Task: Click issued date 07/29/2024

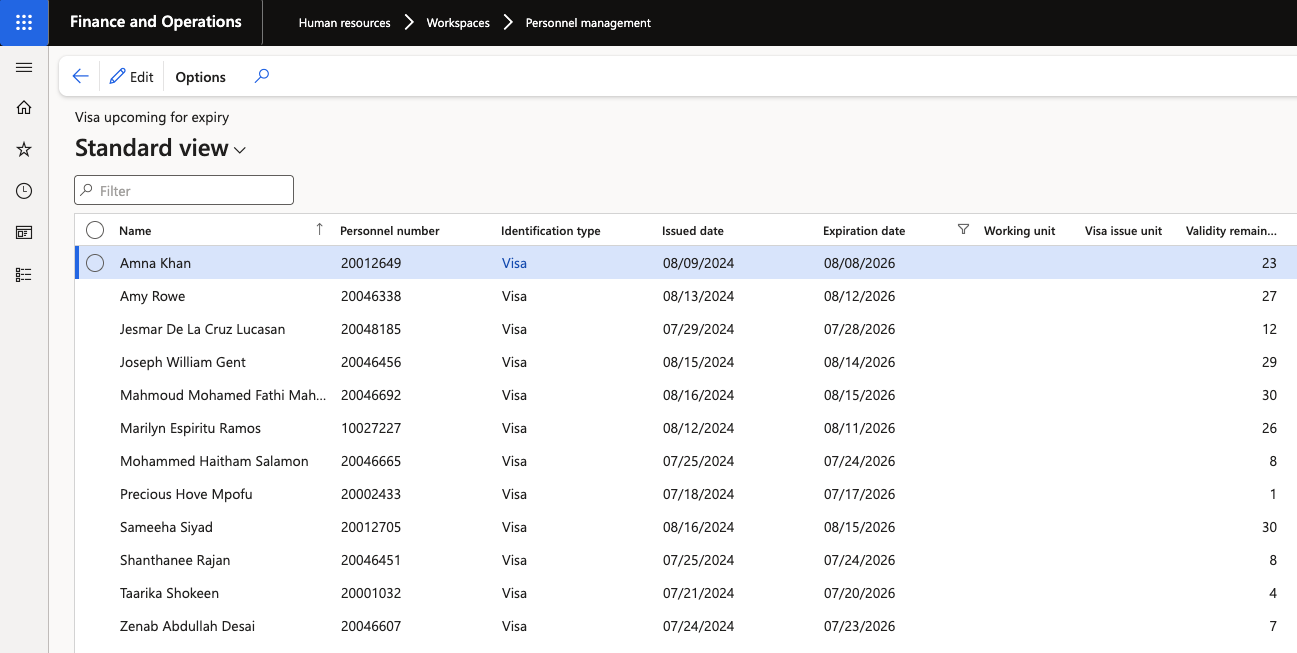Action: [x=698, y=329]
